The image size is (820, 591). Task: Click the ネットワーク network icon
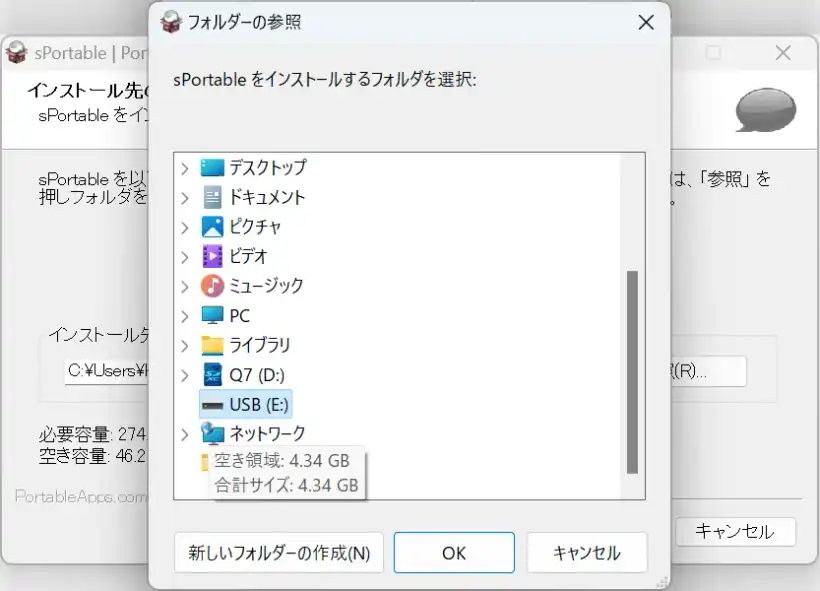(214, 433)
